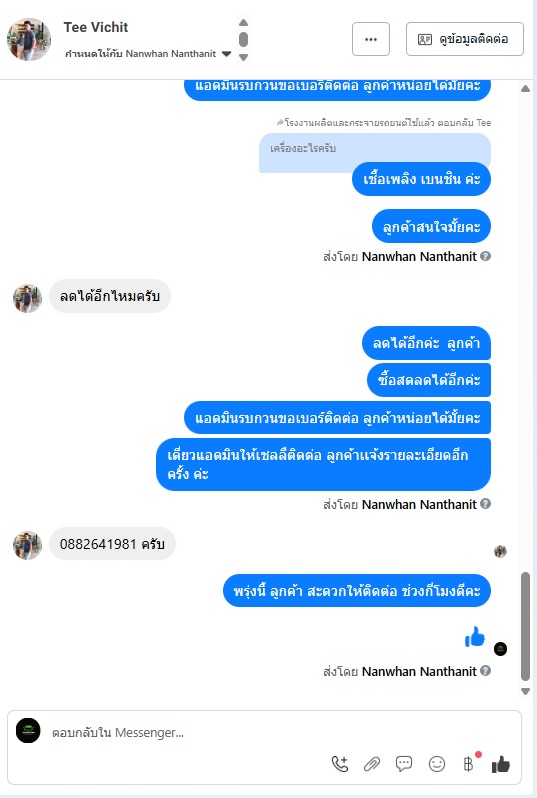537x798 pixels.
Task: Click the baht payment request icon
Action: 469,764
